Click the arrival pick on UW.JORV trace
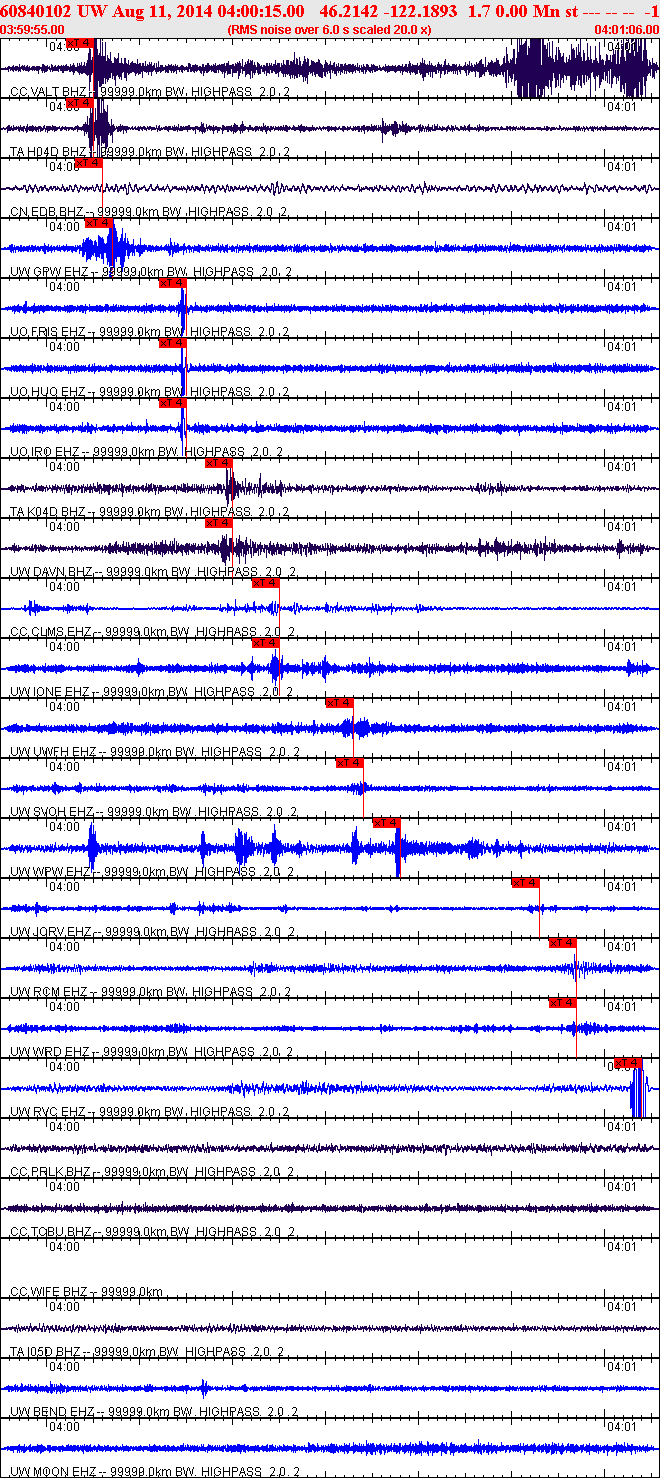 point(525,883)
